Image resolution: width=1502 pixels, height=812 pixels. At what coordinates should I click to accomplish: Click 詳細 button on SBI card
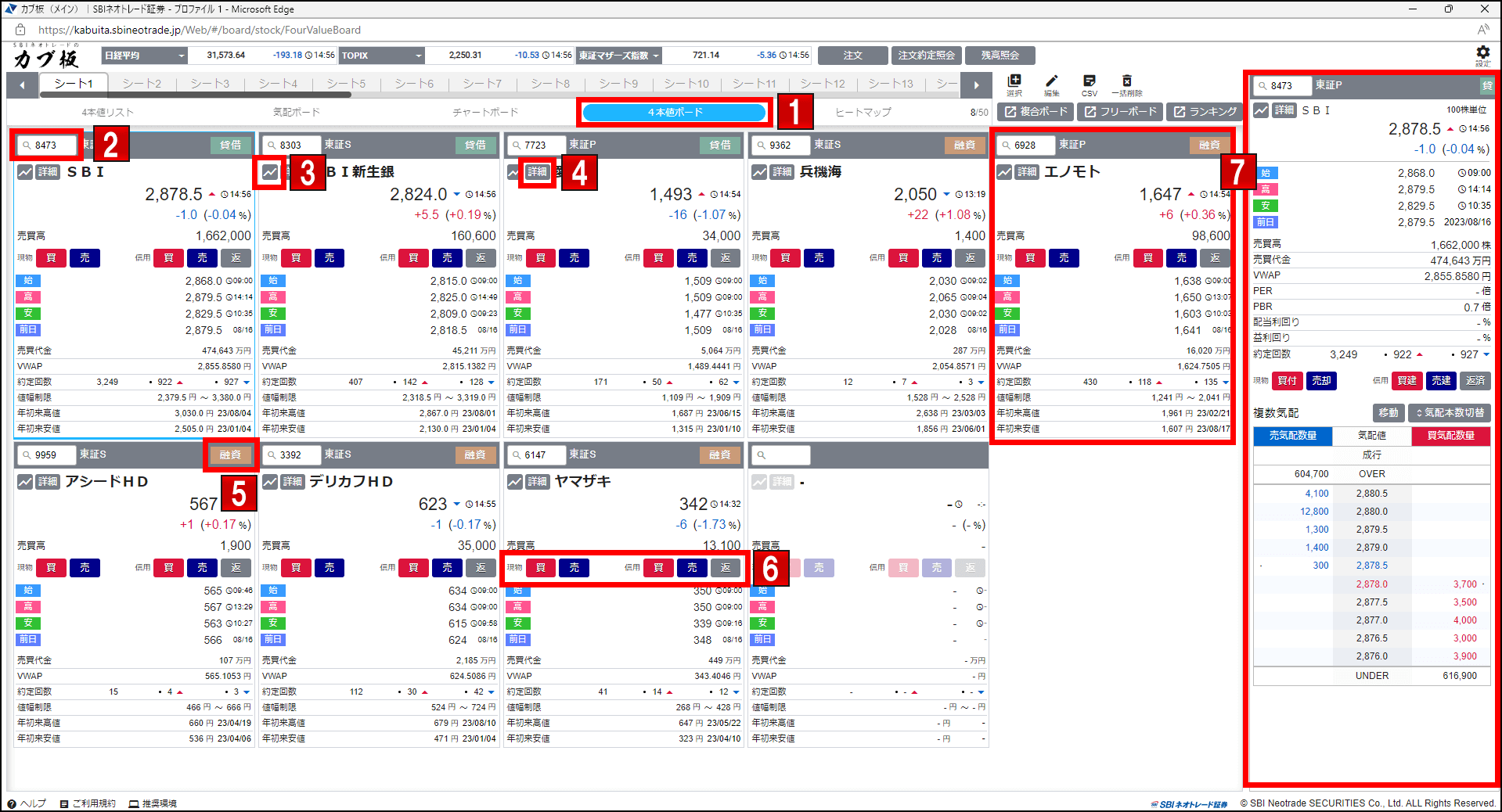[x=48, y=172]
